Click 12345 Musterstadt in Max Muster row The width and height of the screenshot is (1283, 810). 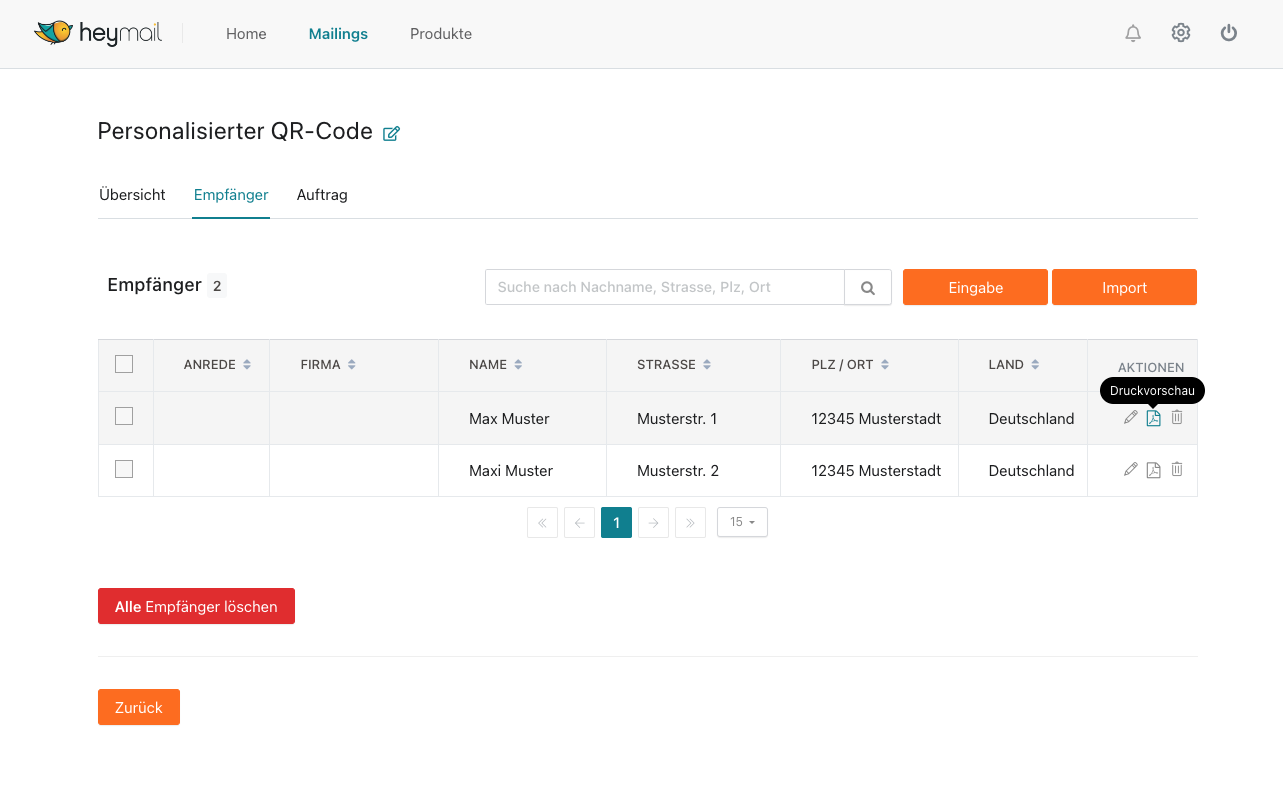tap(876, 419)
